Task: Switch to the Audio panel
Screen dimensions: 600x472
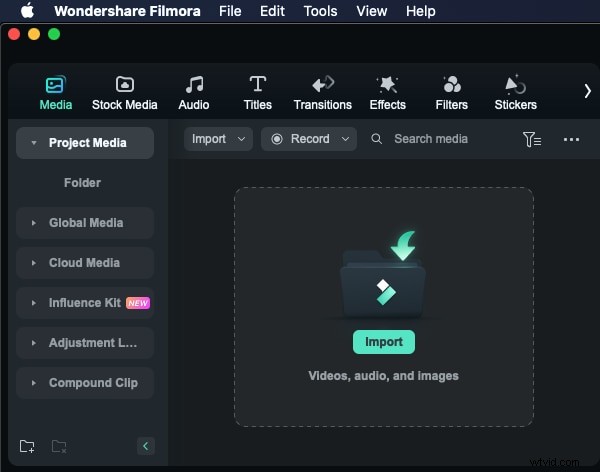Action: tap(194, 93)
